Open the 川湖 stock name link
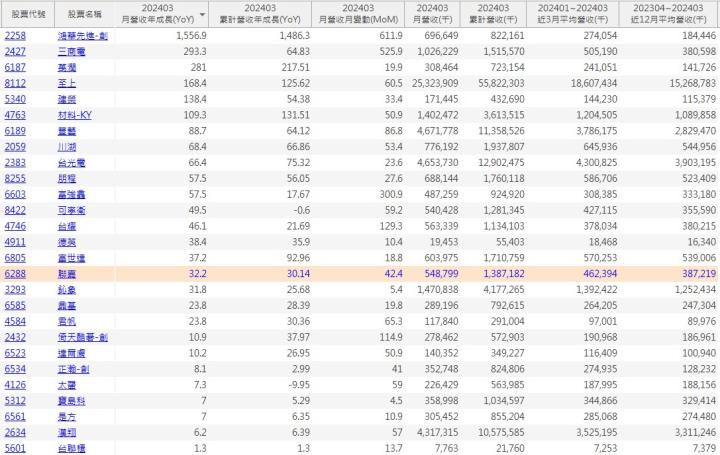The width and height of the screenshot is (720, 455). click(67, 147)
